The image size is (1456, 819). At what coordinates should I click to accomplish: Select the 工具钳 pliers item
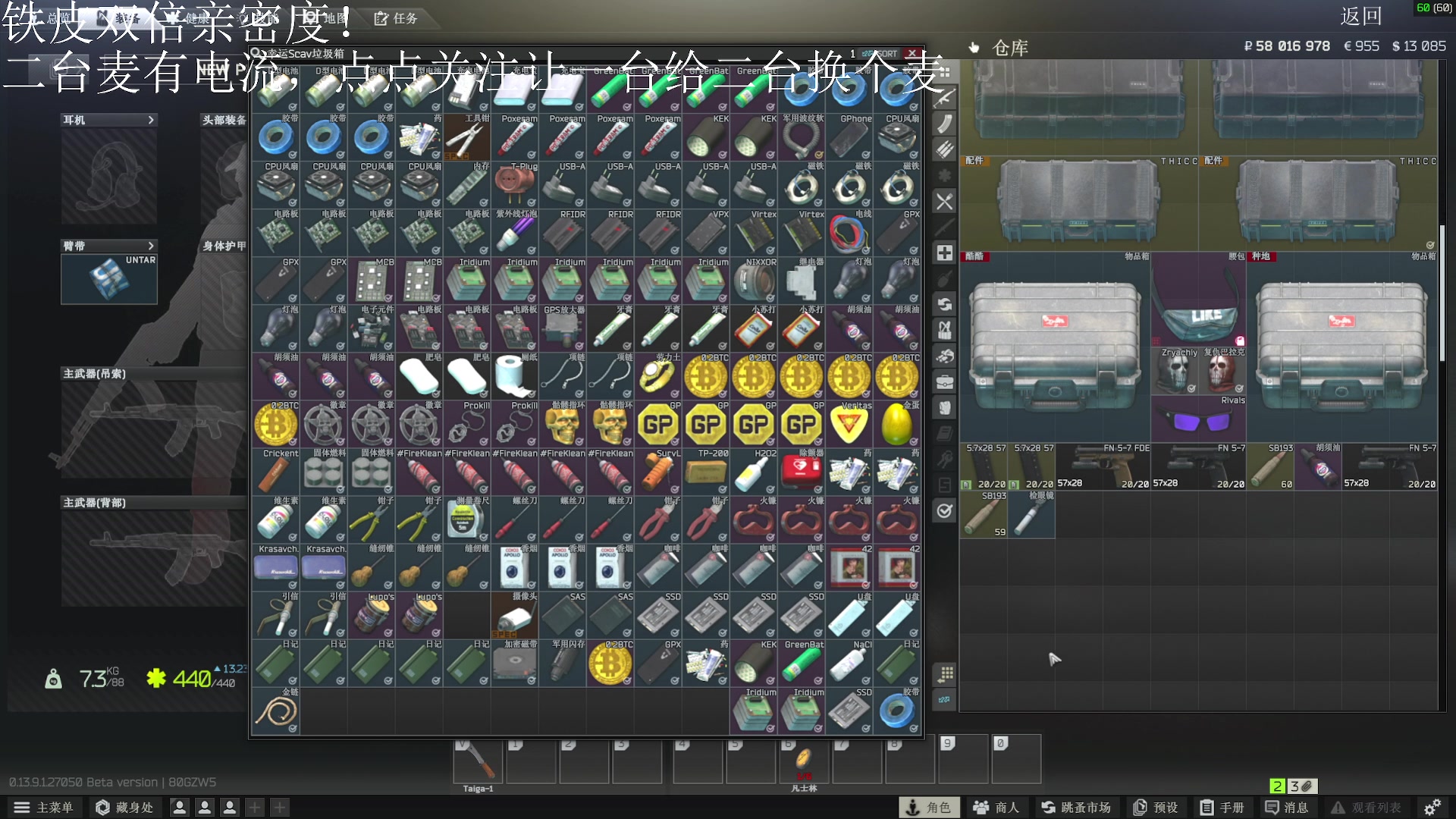click(467, 137)
